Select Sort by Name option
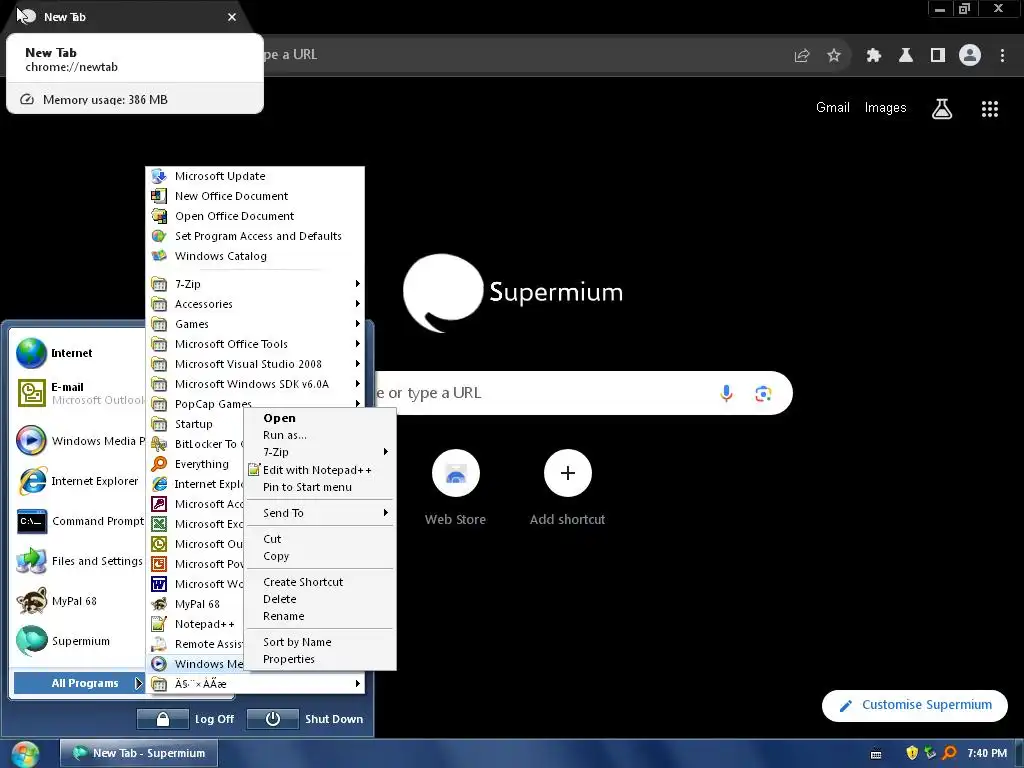Viewport: 1024px width, 768px height. point(320,643)
